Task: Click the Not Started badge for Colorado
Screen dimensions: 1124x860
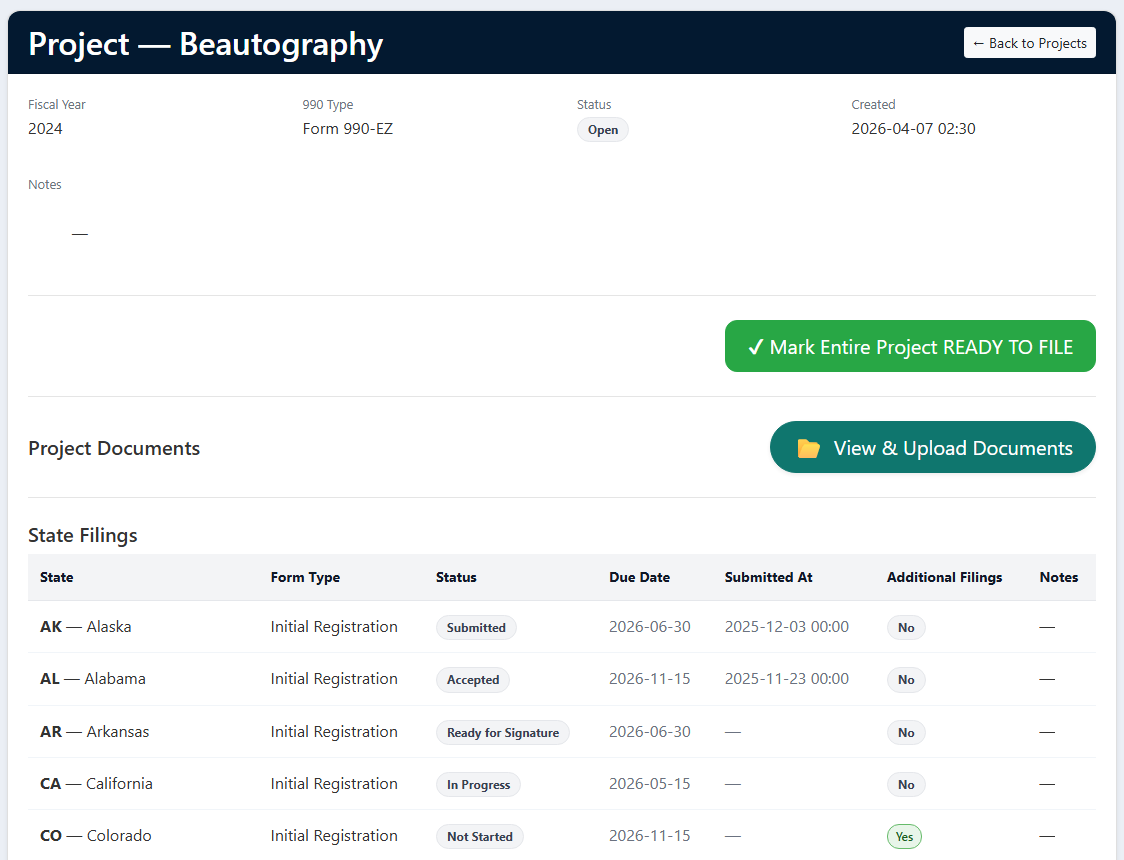Action: click(480, 836)
